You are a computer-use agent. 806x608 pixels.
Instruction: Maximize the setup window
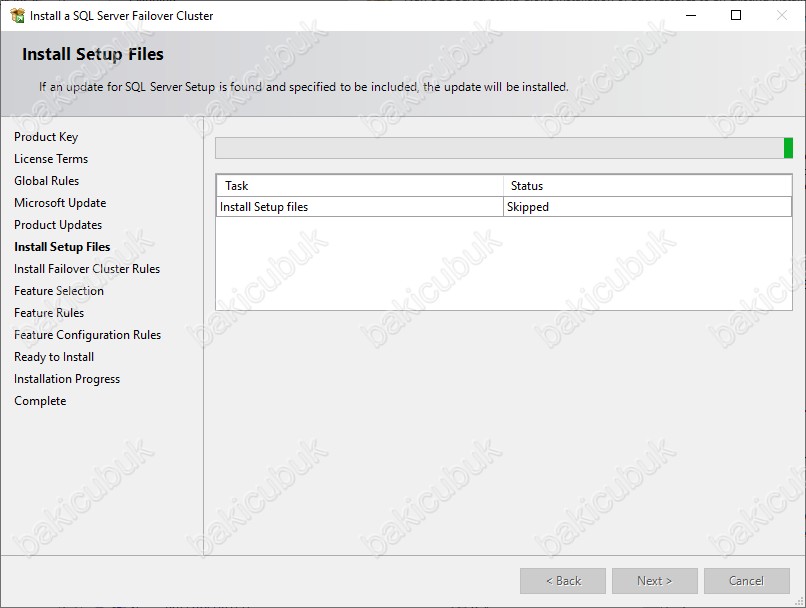[x=736, y=15]
